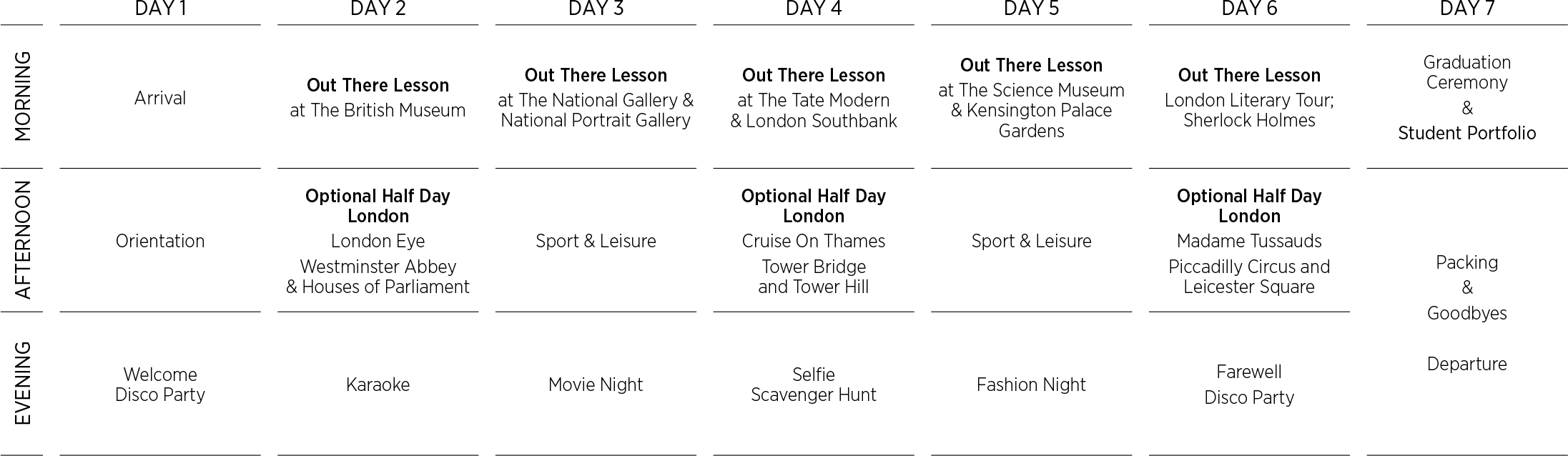Click the Karaoke evening event
This screenshot has width=1568, height=456.
(x=378, y=385)
